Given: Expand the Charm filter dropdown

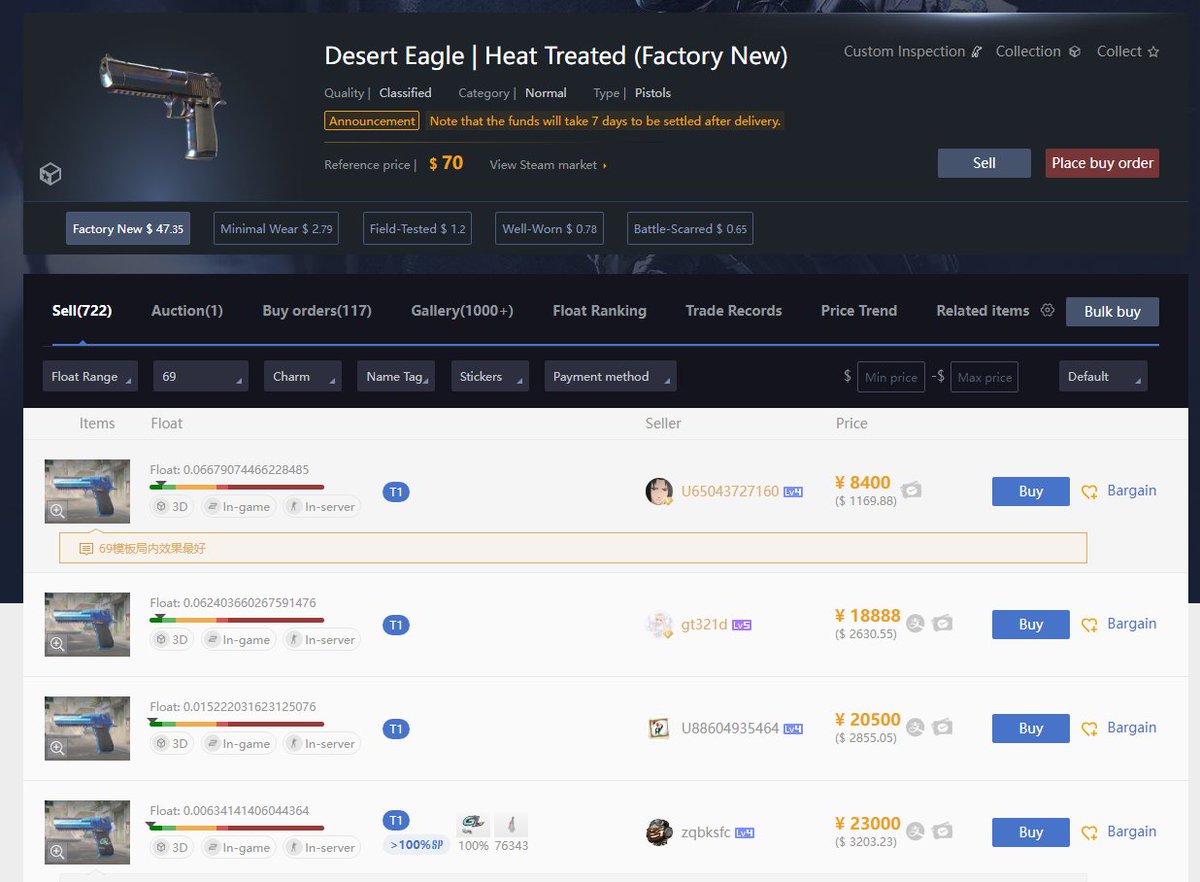Looking at the screenshot, I should (303, 376).
